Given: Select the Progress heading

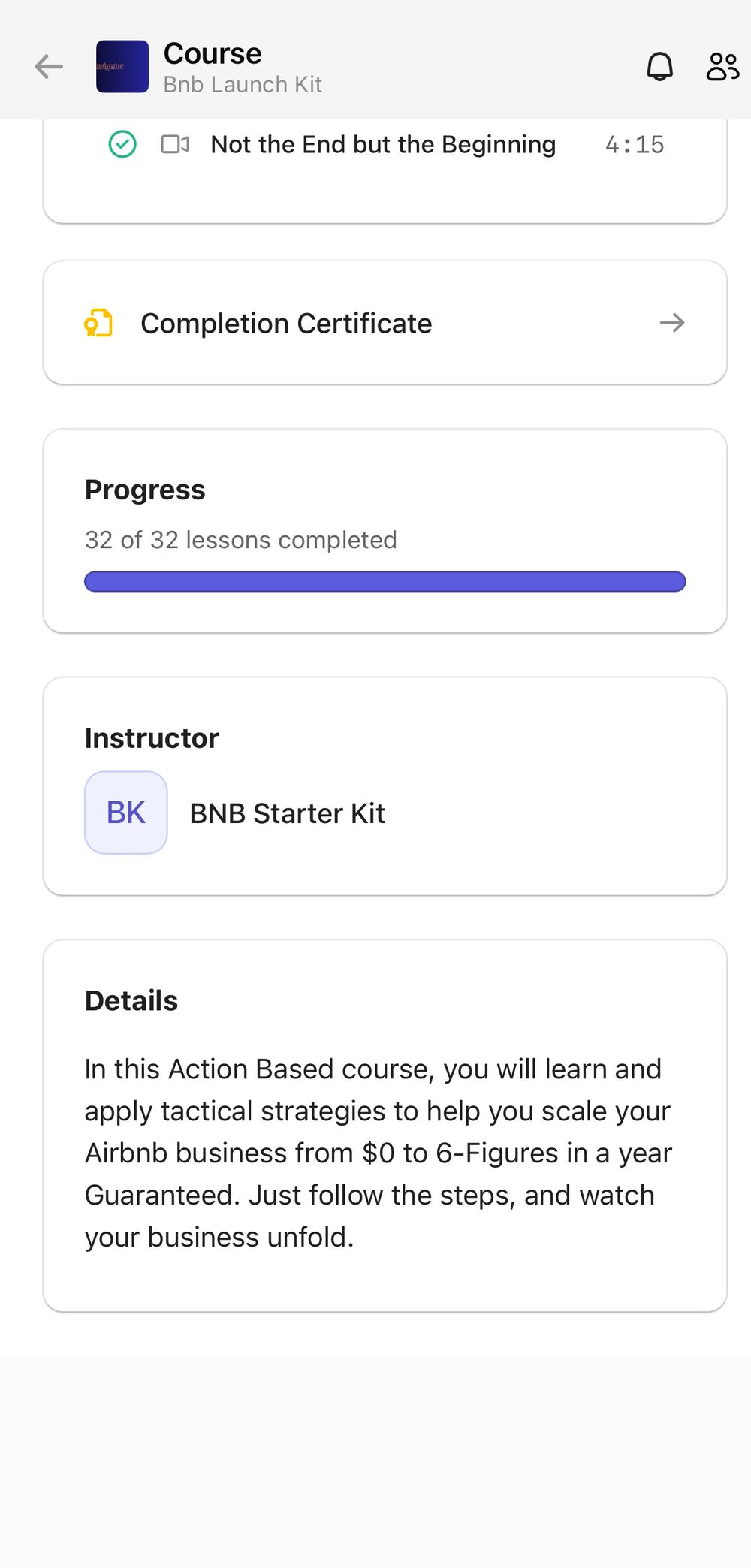Looking at the screenshot, I should (x=145, y=490).
